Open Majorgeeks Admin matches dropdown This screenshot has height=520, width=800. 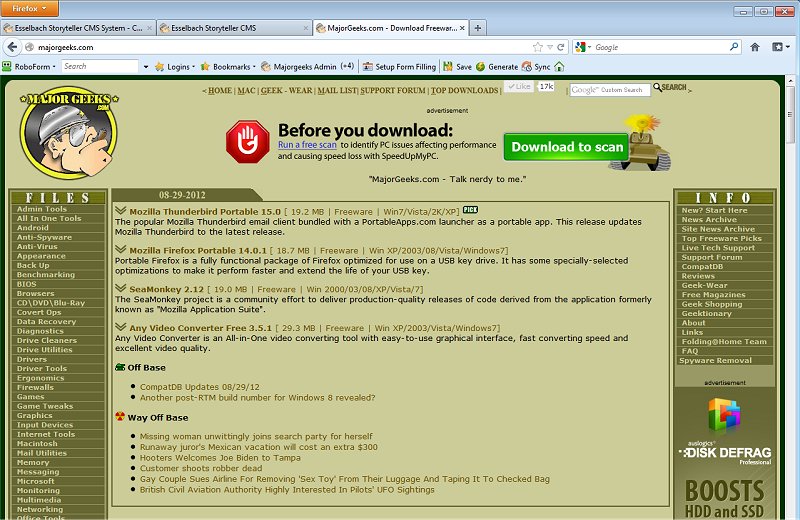pos(347,66)
